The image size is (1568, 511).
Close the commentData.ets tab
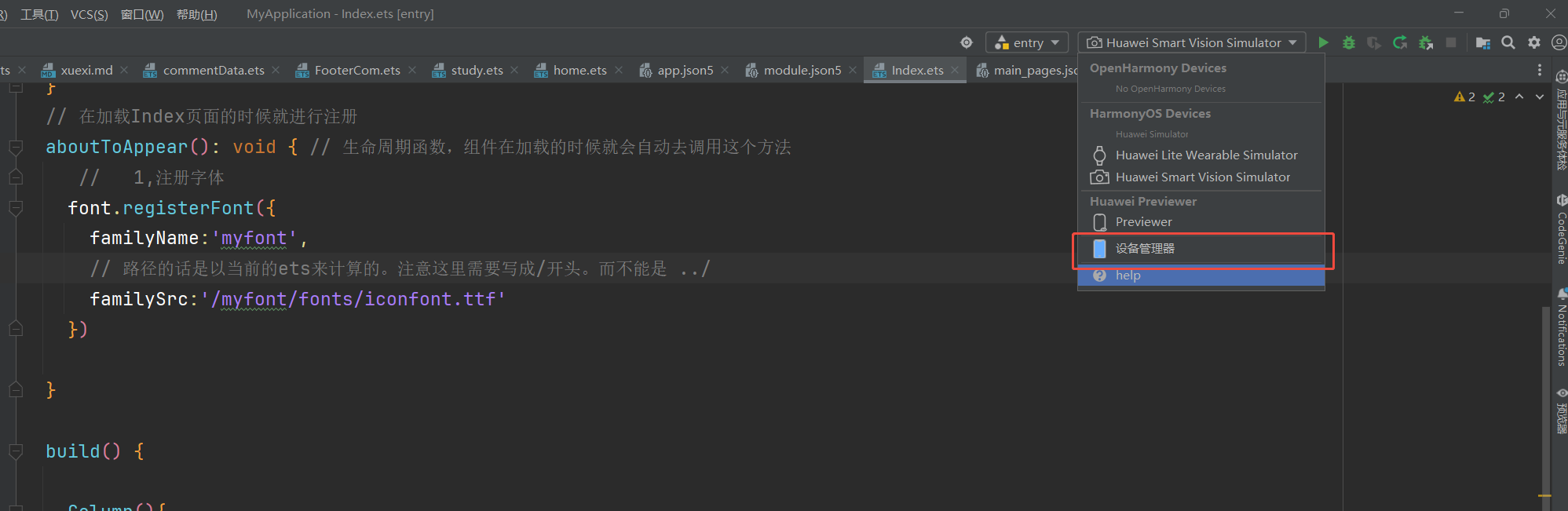[x=276, y=70]
